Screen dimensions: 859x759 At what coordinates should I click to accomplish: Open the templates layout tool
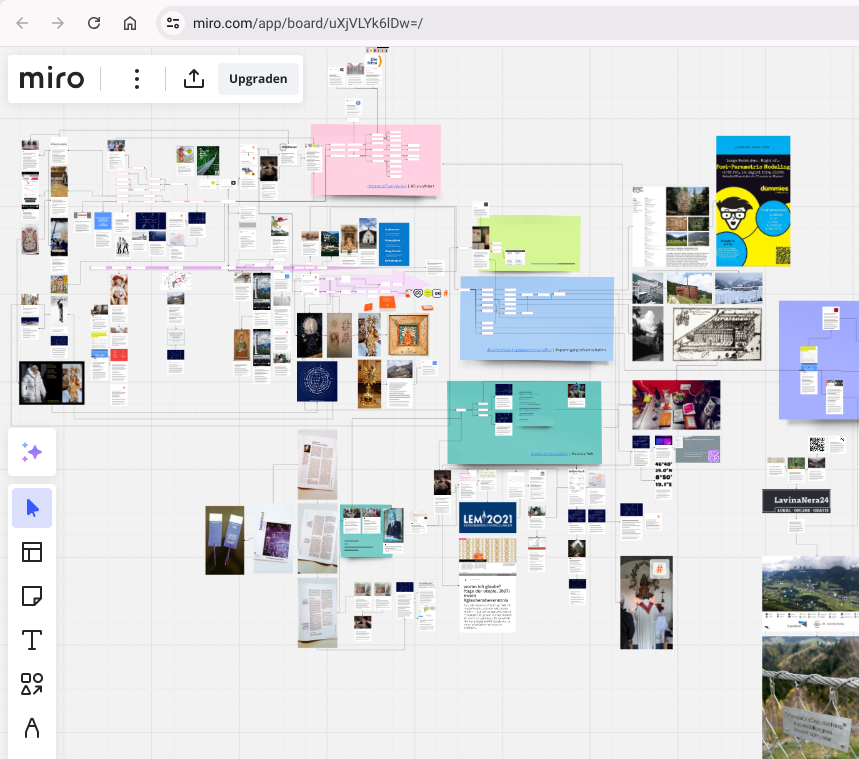32,552
